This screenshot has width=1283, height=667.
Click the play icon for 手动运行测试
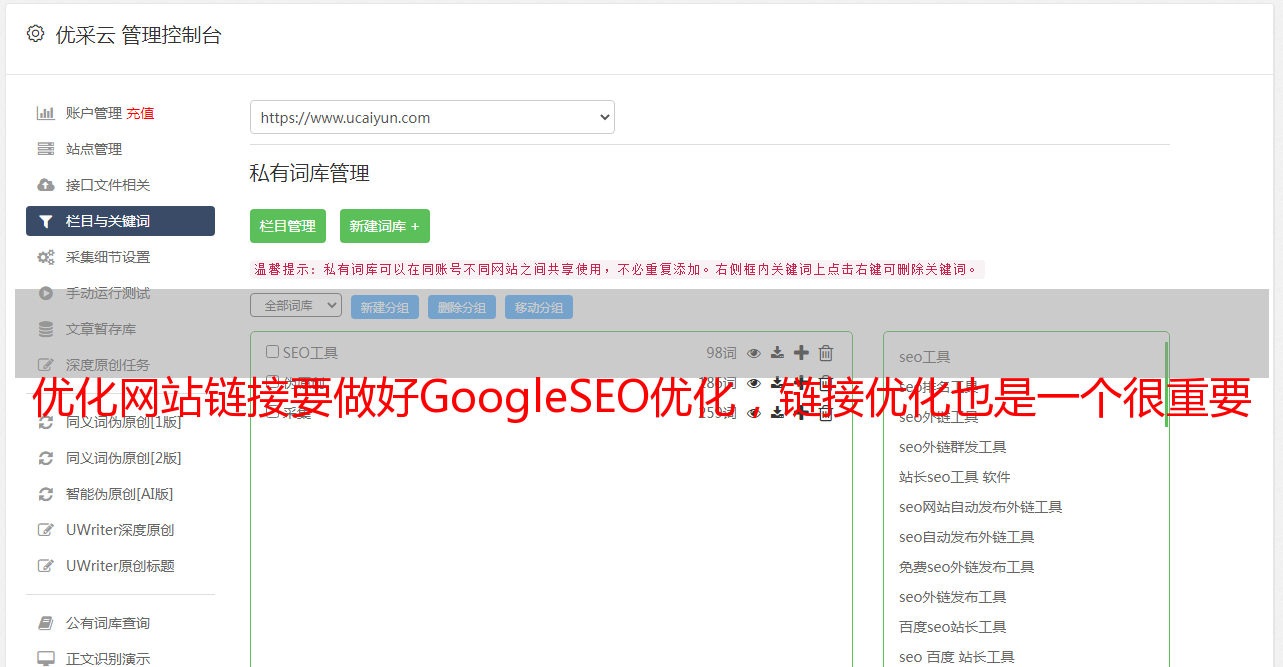[x=45, y=293]
